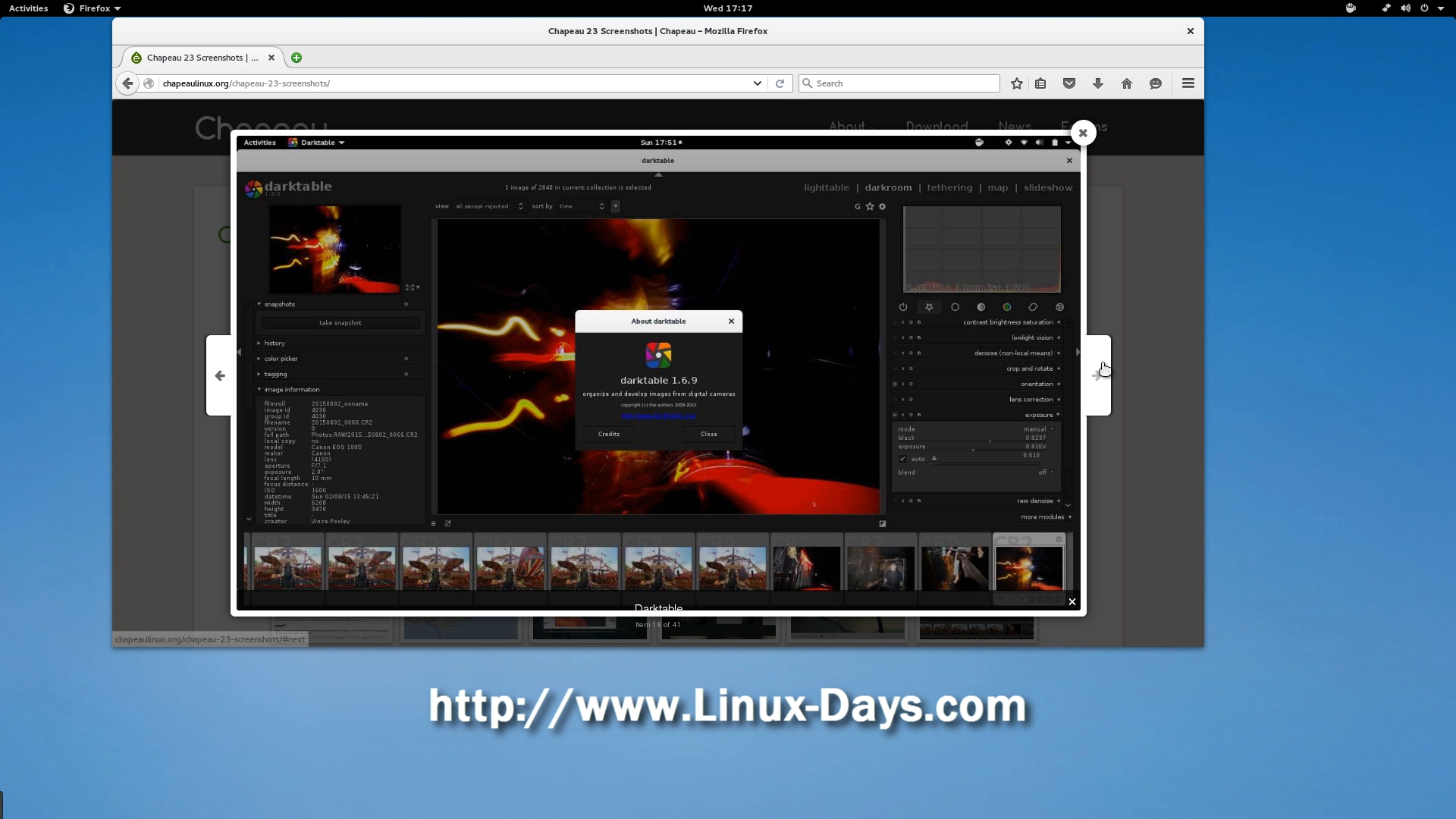Click the power icon in the top bar
The width and height of the screenshot is (1456, 819).
coord(1424,8)
